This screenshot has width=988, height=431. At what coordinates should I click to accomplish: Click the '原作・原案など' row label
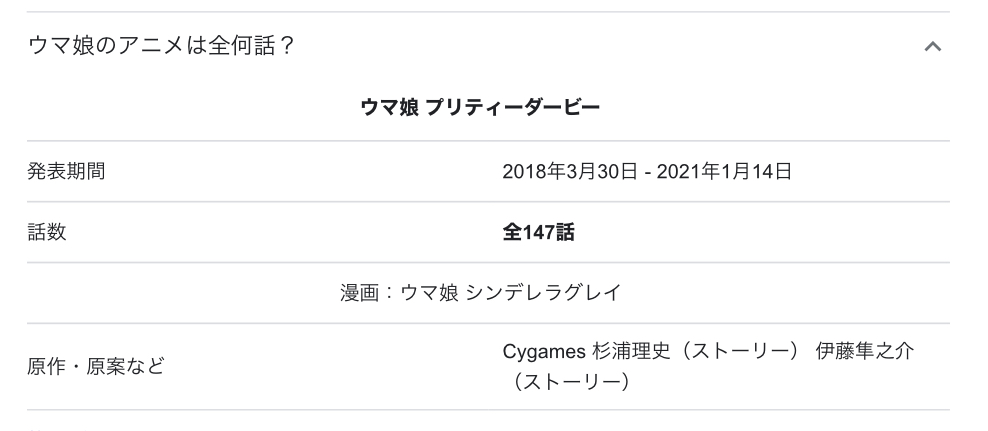(x=96, y=367)
